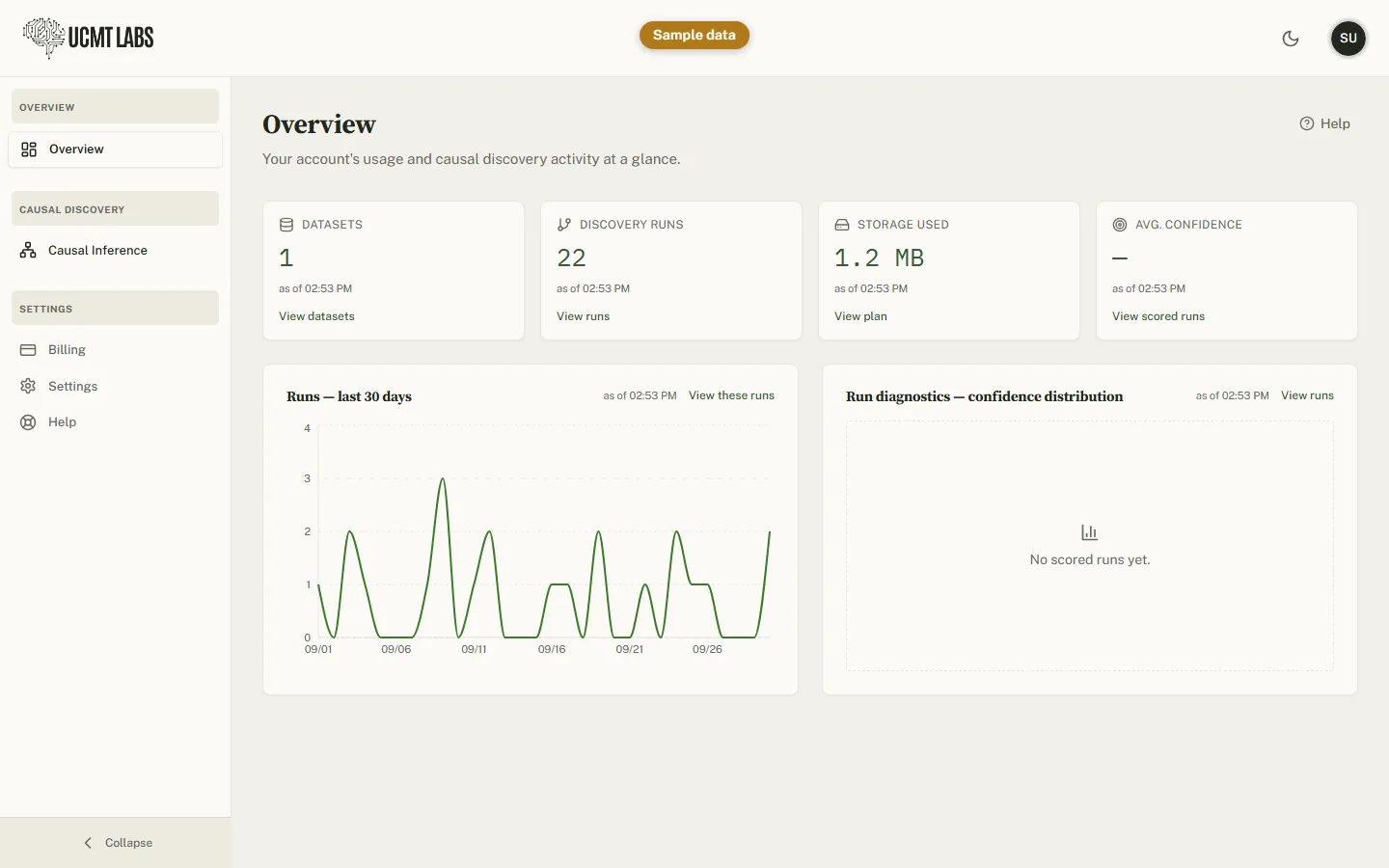Open the Overview page from sidebar

tap(116, 149)
